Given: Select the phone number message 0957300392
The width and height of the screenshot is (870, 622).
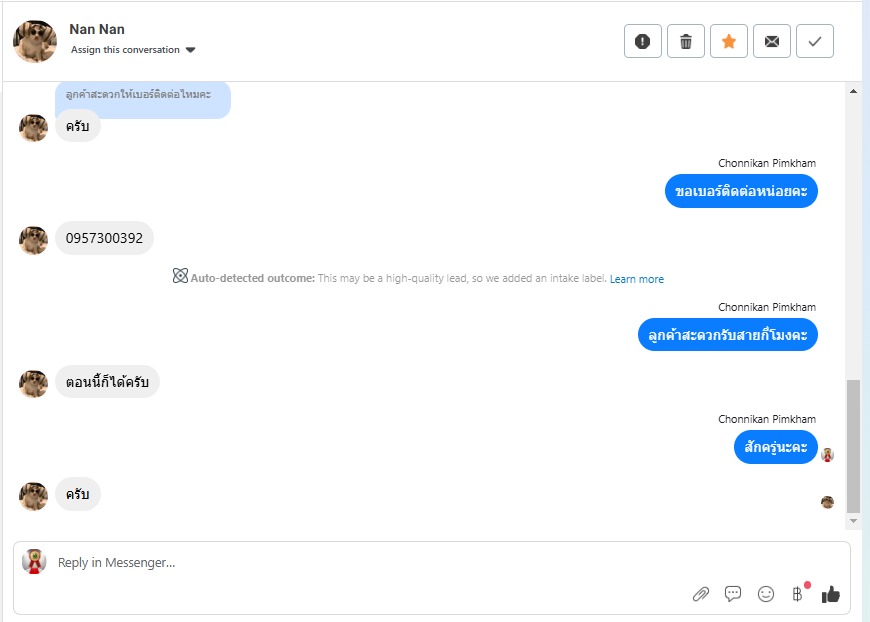Looking at the screenshot, I should click(104, 238).
